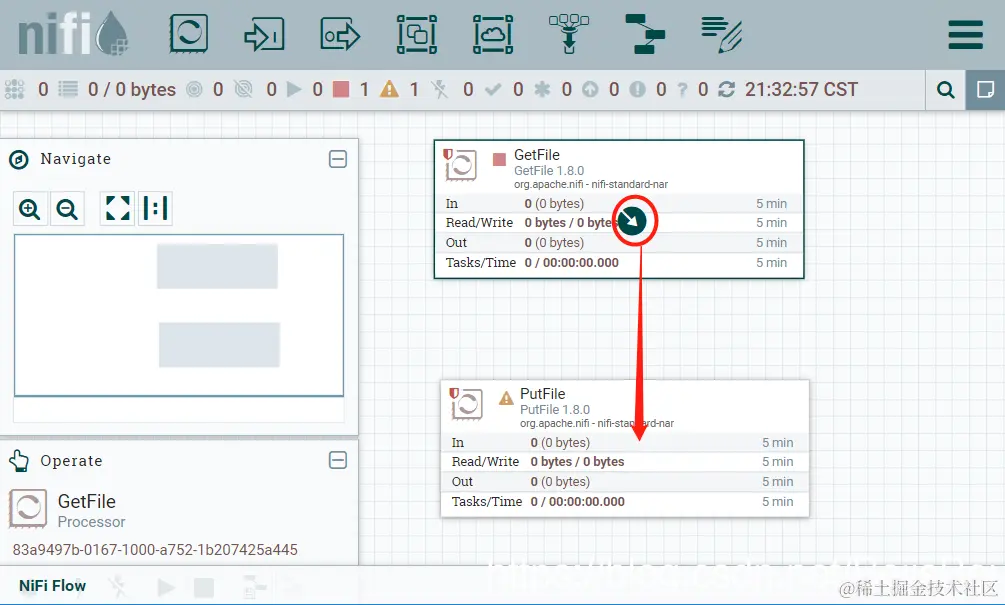Viewport: 1005px width, 605px height.
Task: Select the Remote Process Group icon
Action: (493, 34)
